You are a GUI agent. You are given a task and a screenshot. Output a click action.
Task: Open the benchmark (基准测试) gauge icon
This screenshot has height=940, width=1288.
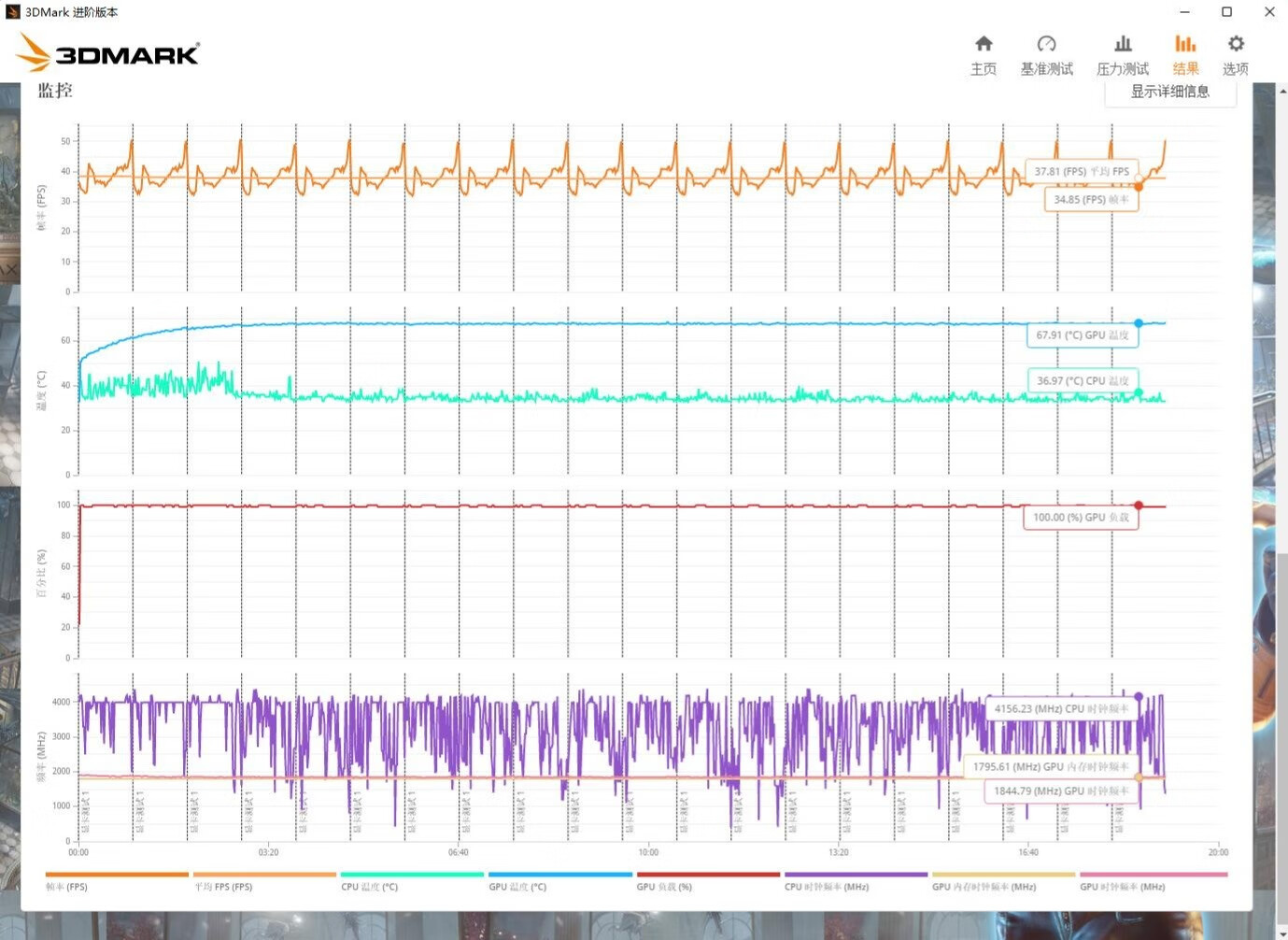click(1046, 44)
